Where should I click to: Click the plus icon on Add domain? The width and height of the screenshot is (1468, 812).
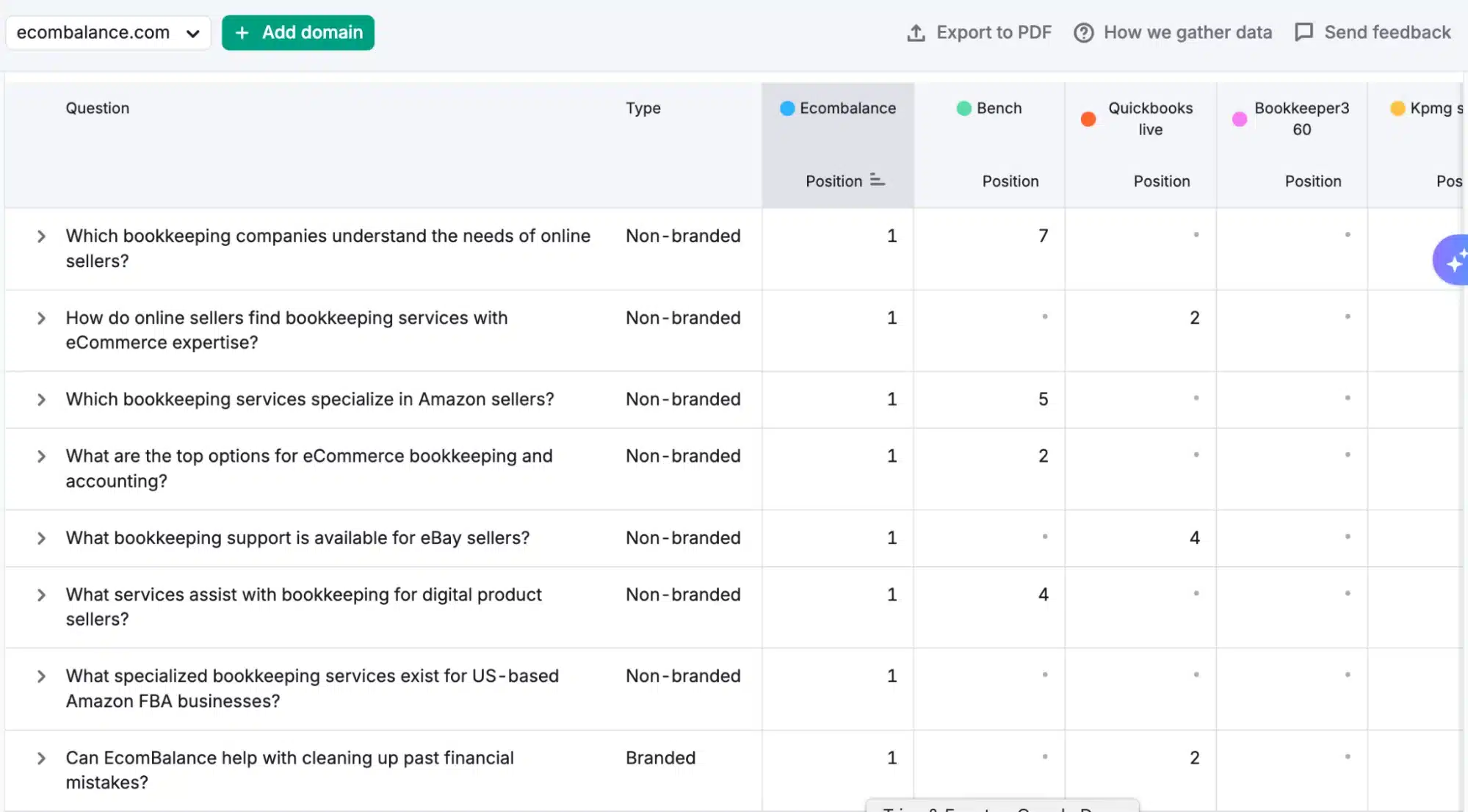[x=241, y=32]
